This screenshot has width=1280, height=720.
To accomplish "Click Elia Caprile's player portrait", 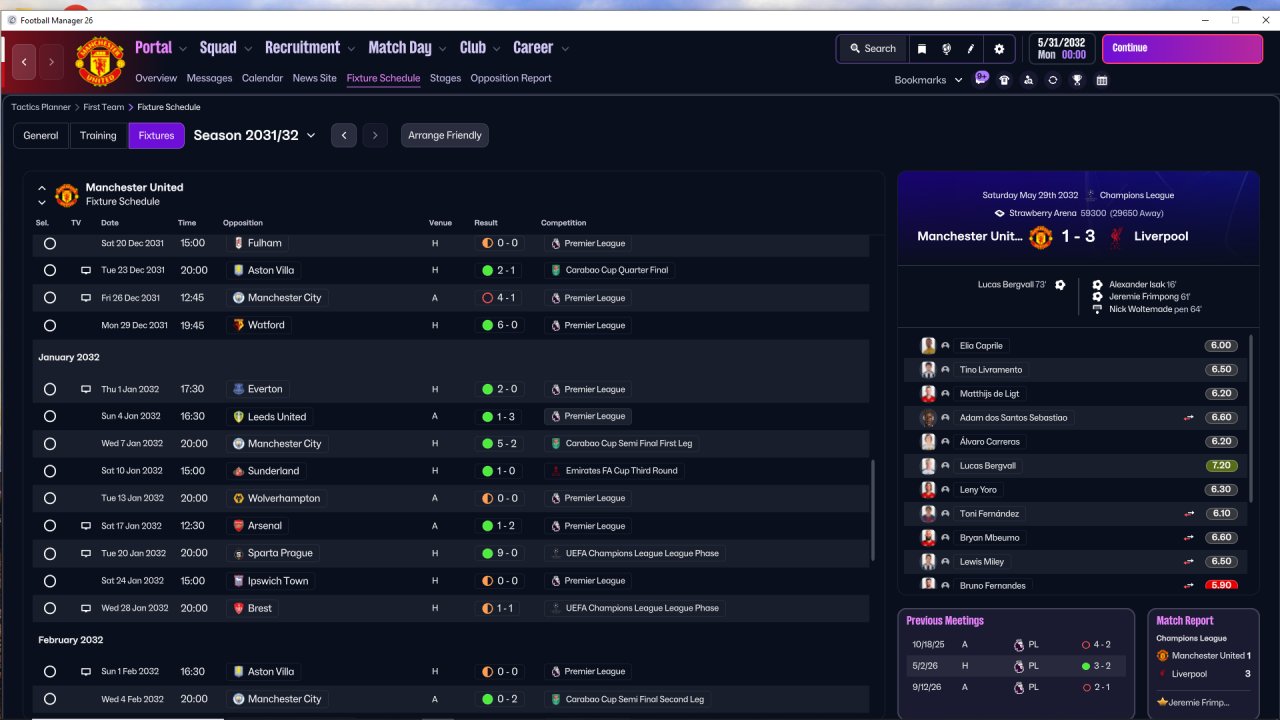I will [x=928, y=346].
